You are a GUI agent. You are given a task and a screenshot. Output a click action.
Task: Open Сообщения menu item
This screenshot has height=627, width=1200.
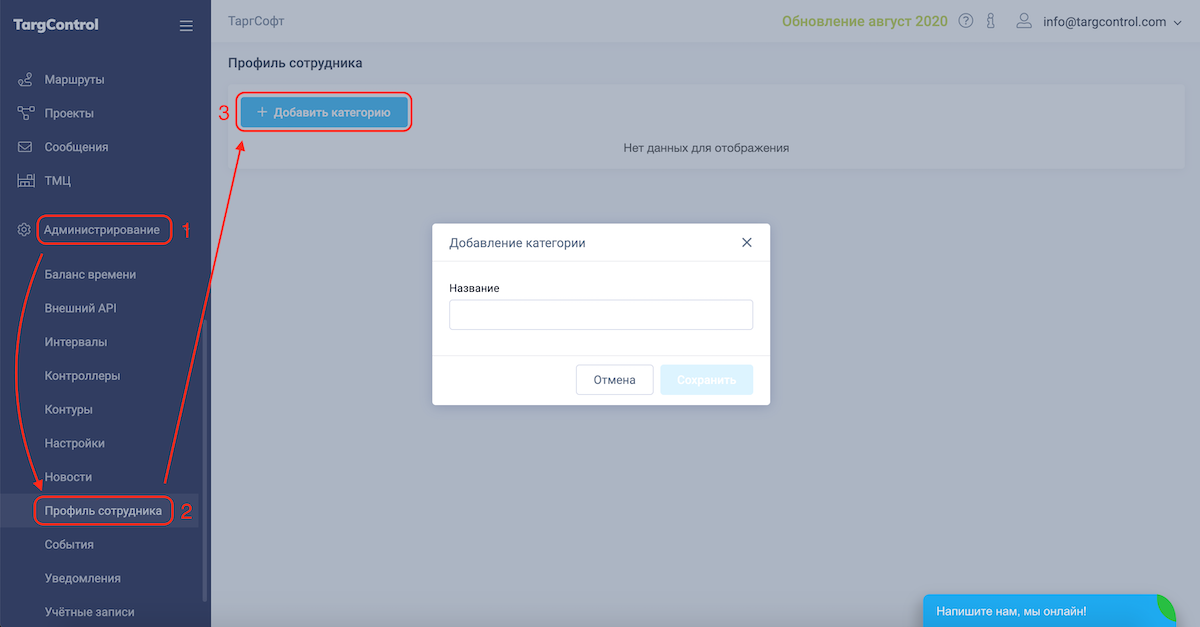click(x=76, y=147)
